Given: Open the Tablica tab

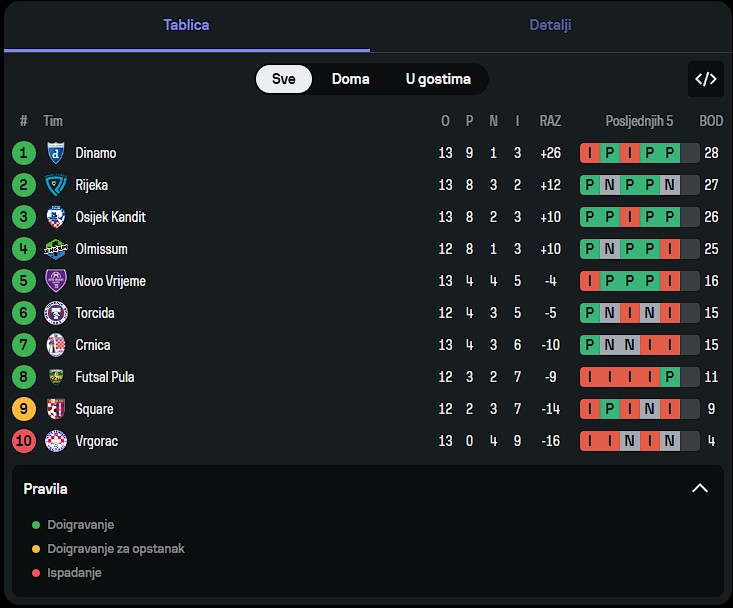Looking at the screenshot, I should [187, 25].
